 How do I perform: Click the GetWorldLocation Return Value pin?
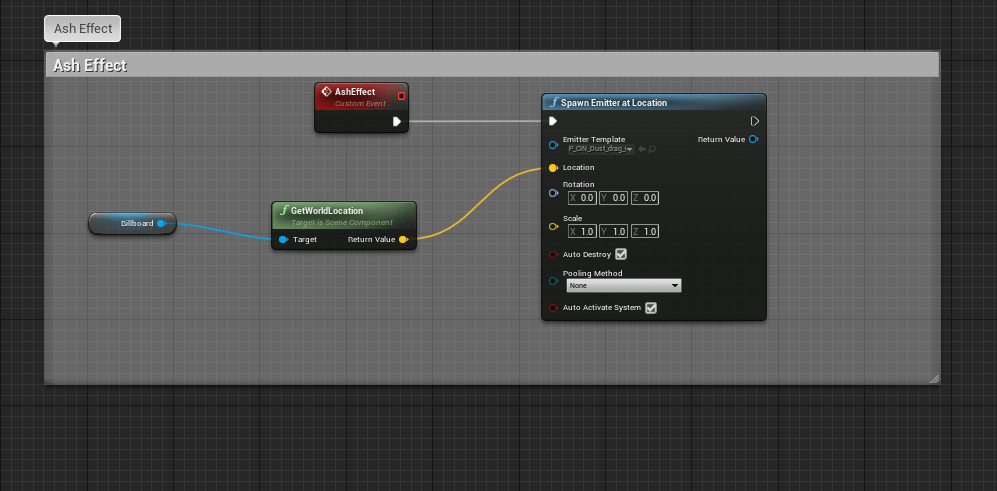403,240
